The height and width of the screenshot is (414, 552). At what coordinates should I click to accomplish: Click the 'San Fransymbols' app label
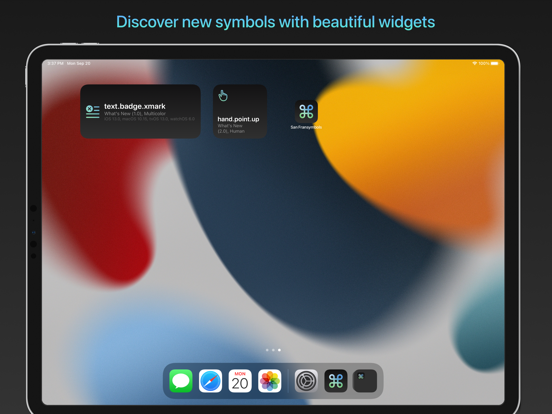(x=306, y=127)
